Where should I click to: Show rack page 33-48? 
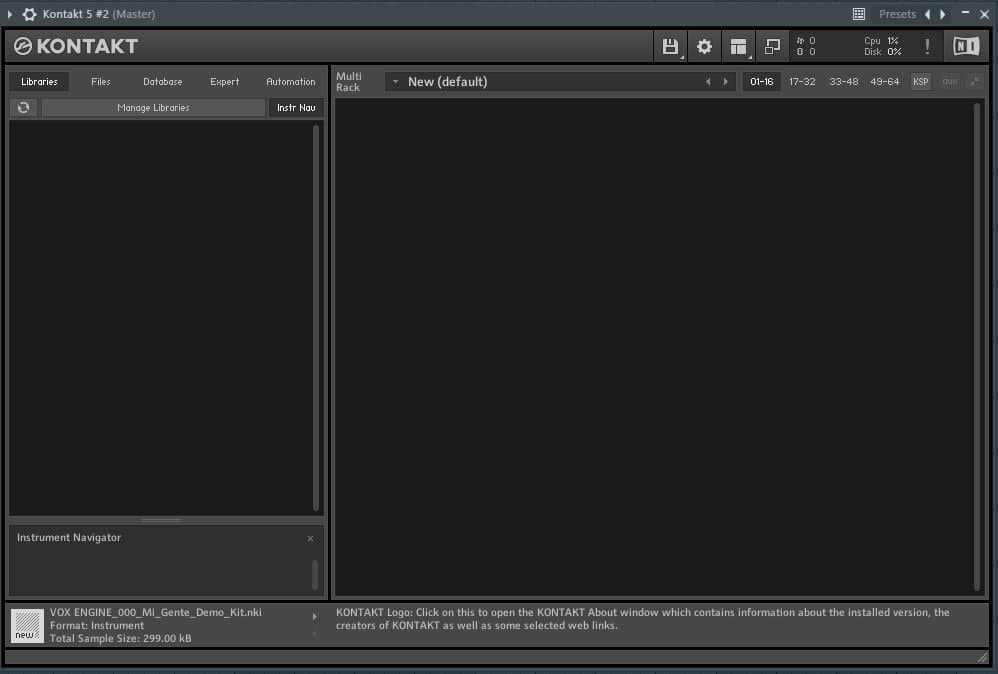pyautogui.click(x=843, y=81)
